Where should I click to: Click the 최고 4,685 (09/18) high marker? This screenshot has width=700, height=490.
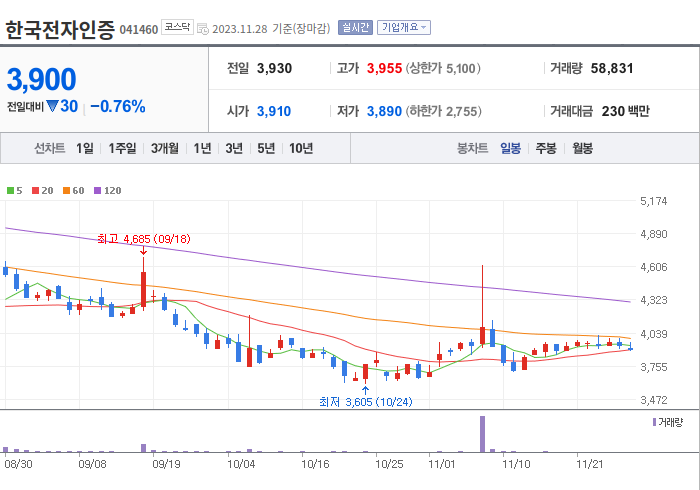point(144,239)
